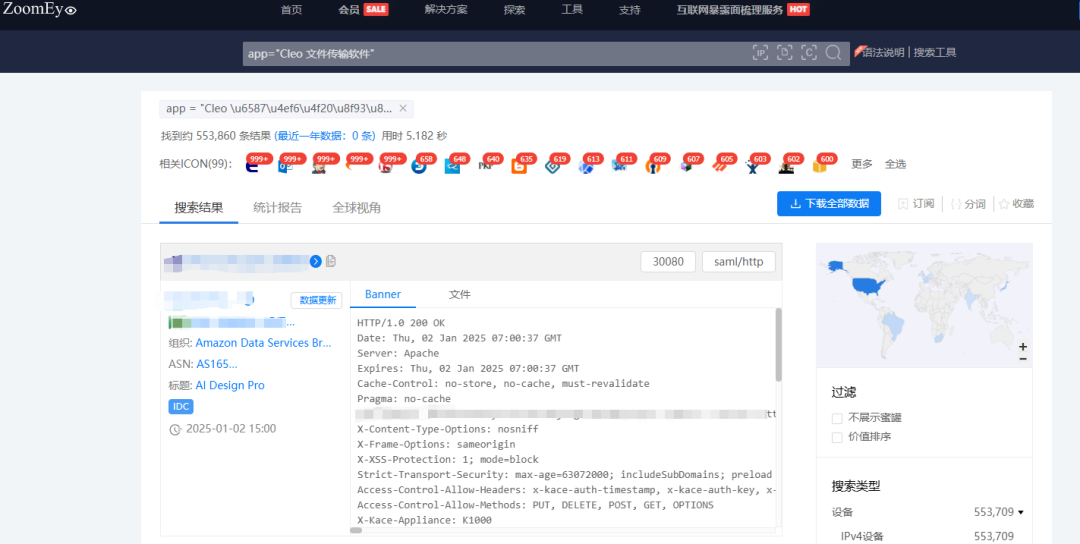Select the yellow box icon badged 600
1080x544 pixels.
click(819, 167)
